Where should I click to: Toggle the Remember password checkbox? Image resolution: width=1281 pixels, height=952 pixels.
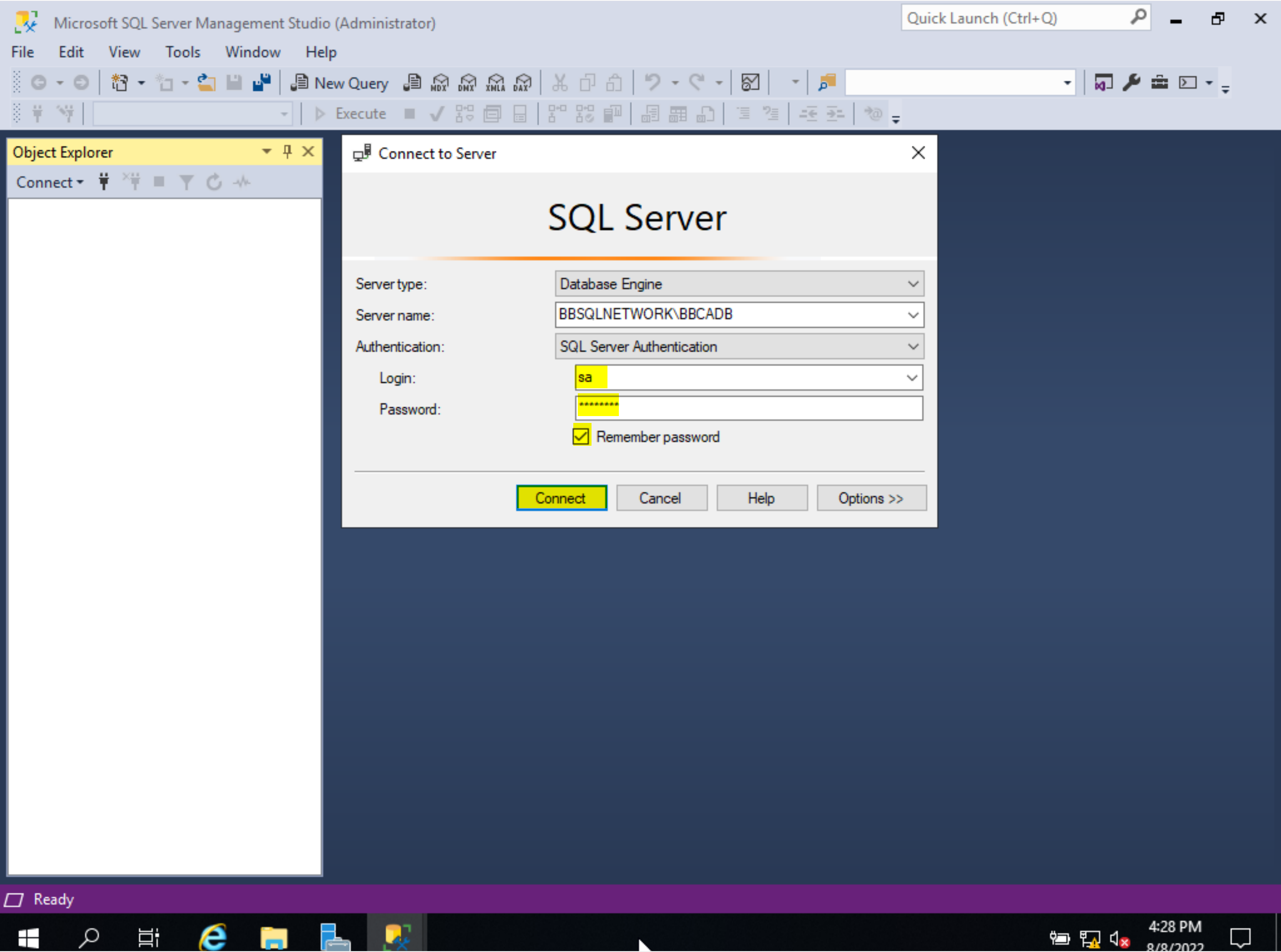pos(581,436)
